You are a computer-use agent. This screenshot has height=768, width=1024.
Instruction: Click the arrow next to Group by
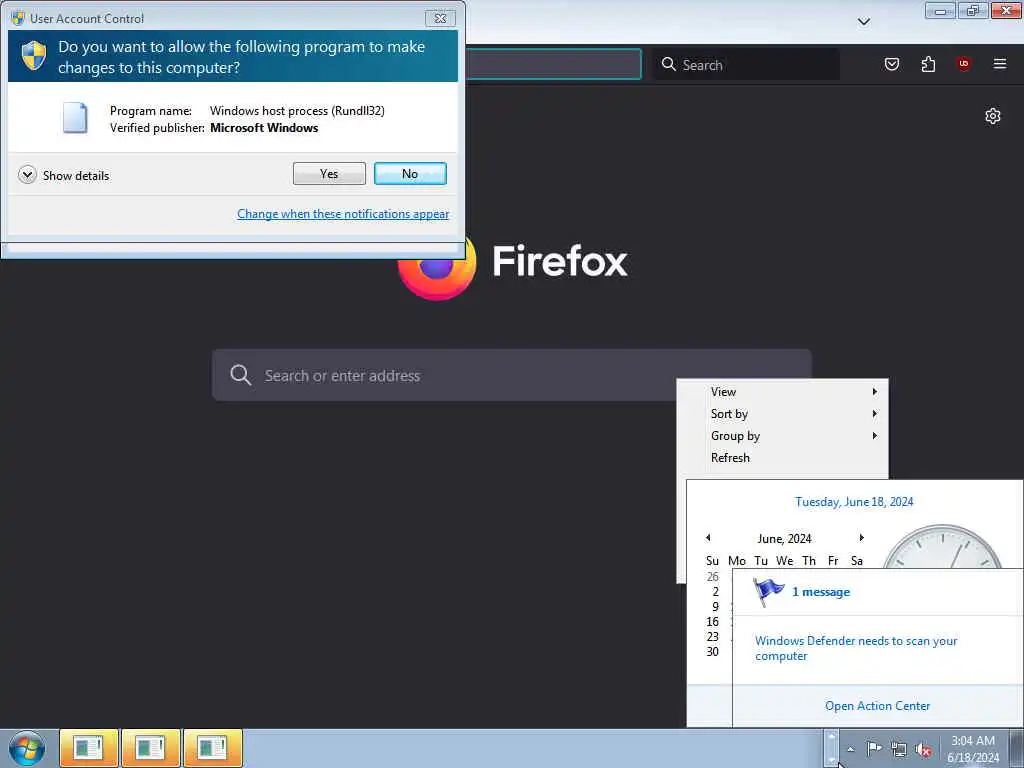(874, 436)
